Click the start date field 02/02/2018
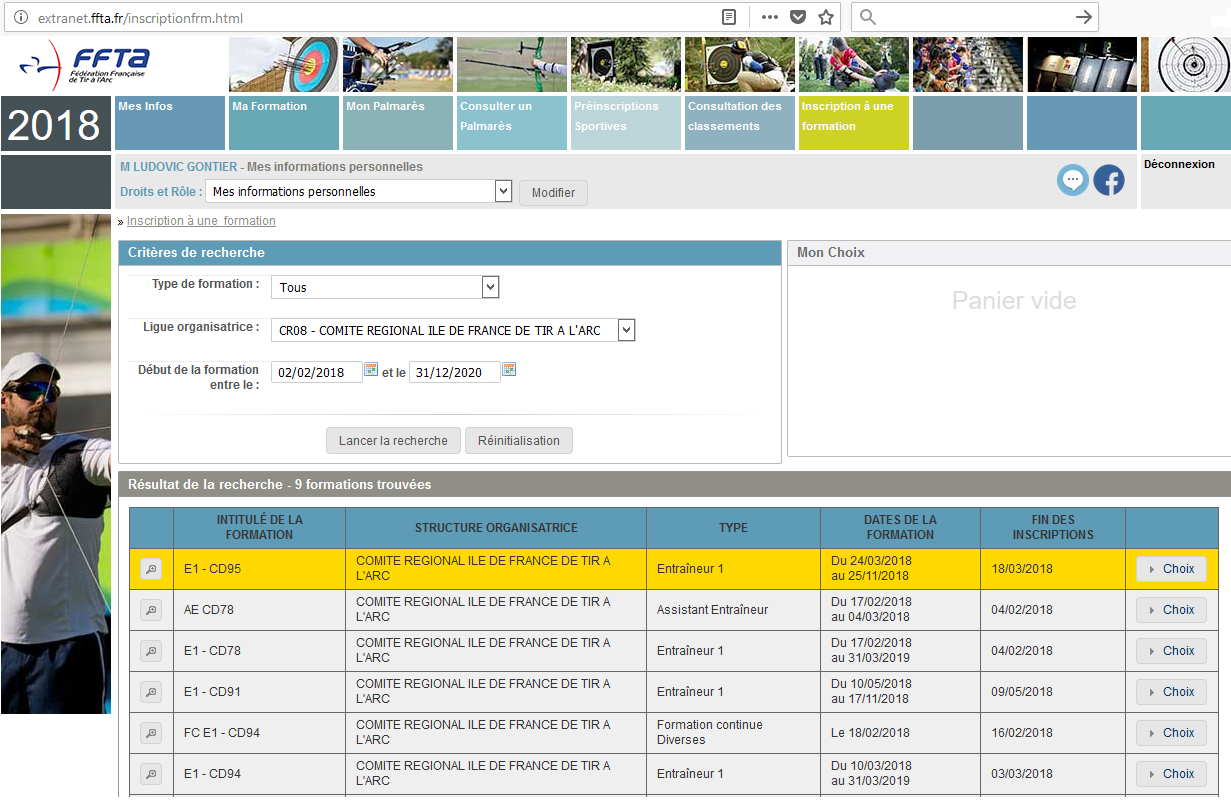 click(316, 372)
